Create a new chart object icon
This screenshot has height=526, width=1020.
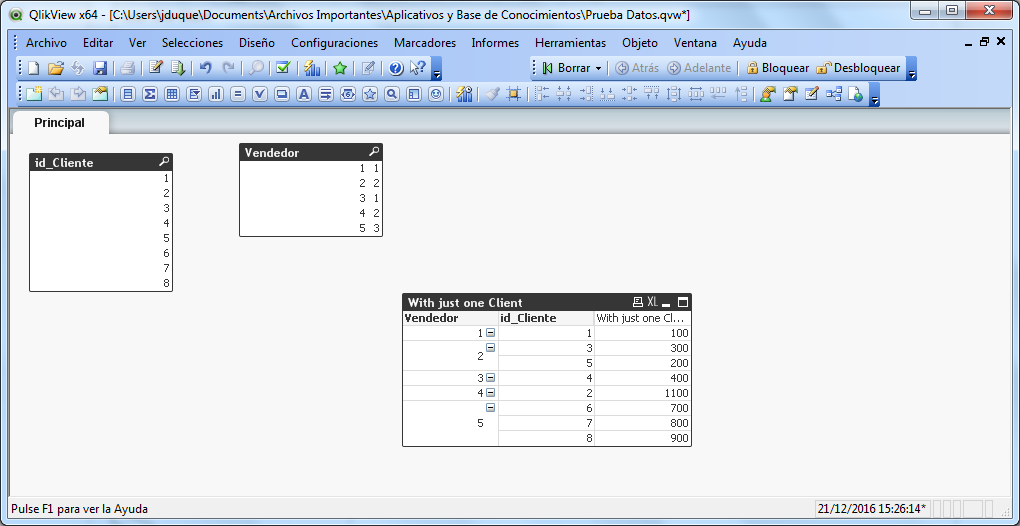[x=215, y=94]
